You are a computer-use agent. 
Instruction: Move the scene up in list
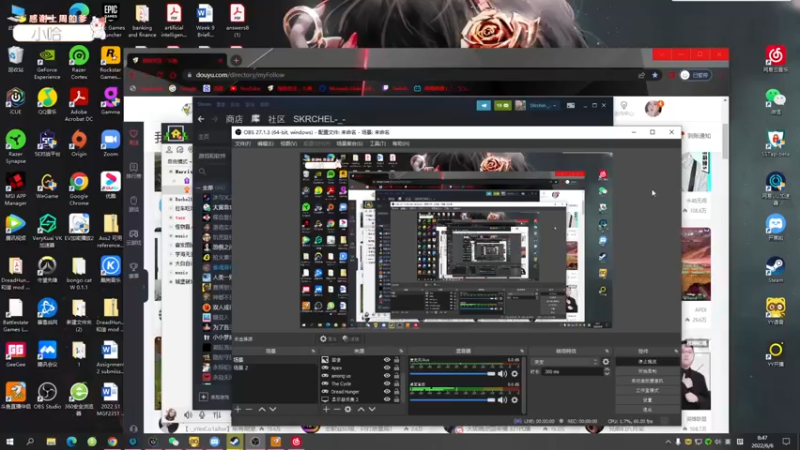[262, 409]
